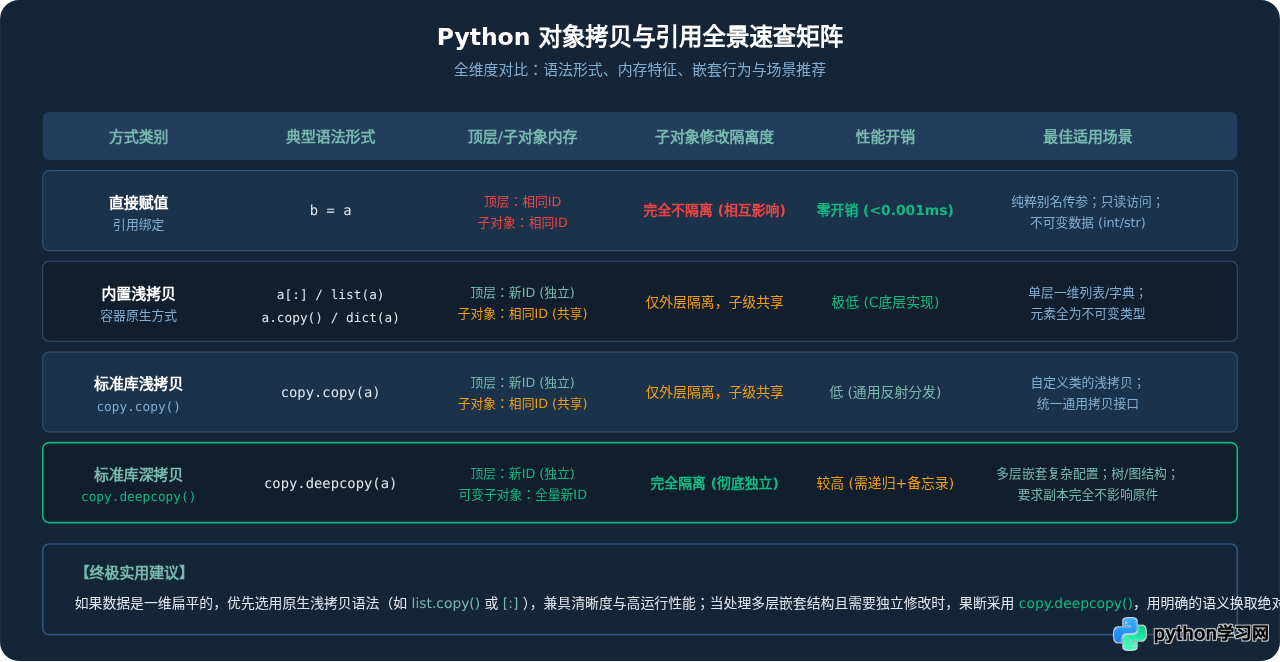The height and width of the screenshot is (662, 1280).
Task: Click '子对象：相同ID' in 直接赋值 row
Action: [x=522, y=223]
